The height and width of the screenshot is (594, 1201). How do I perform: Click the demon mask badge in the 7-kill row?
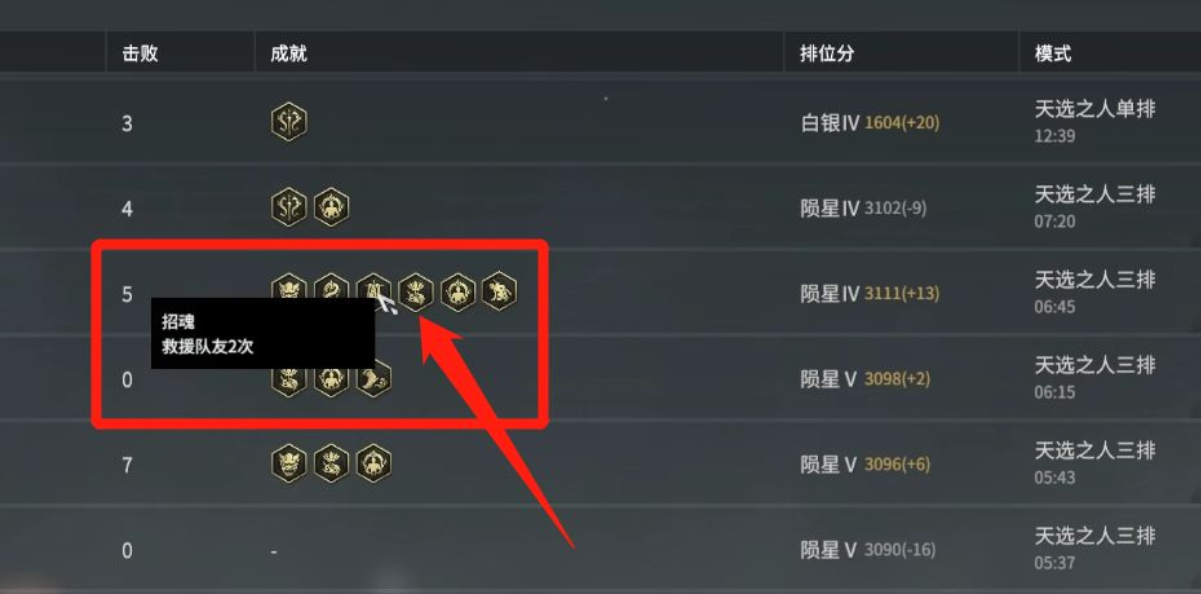(x=289, y=463)
